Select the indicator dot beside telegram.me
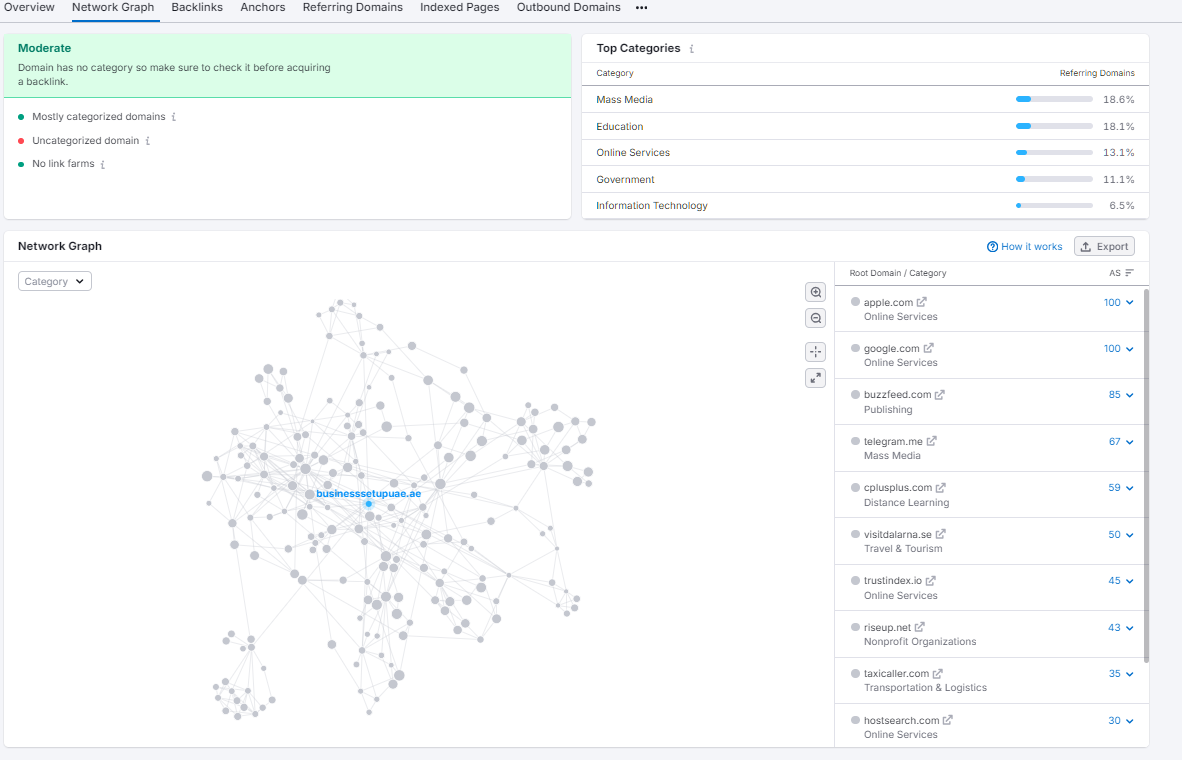Image resolution: width=1182 pixels, height=760 pixels. pos(855,441)
